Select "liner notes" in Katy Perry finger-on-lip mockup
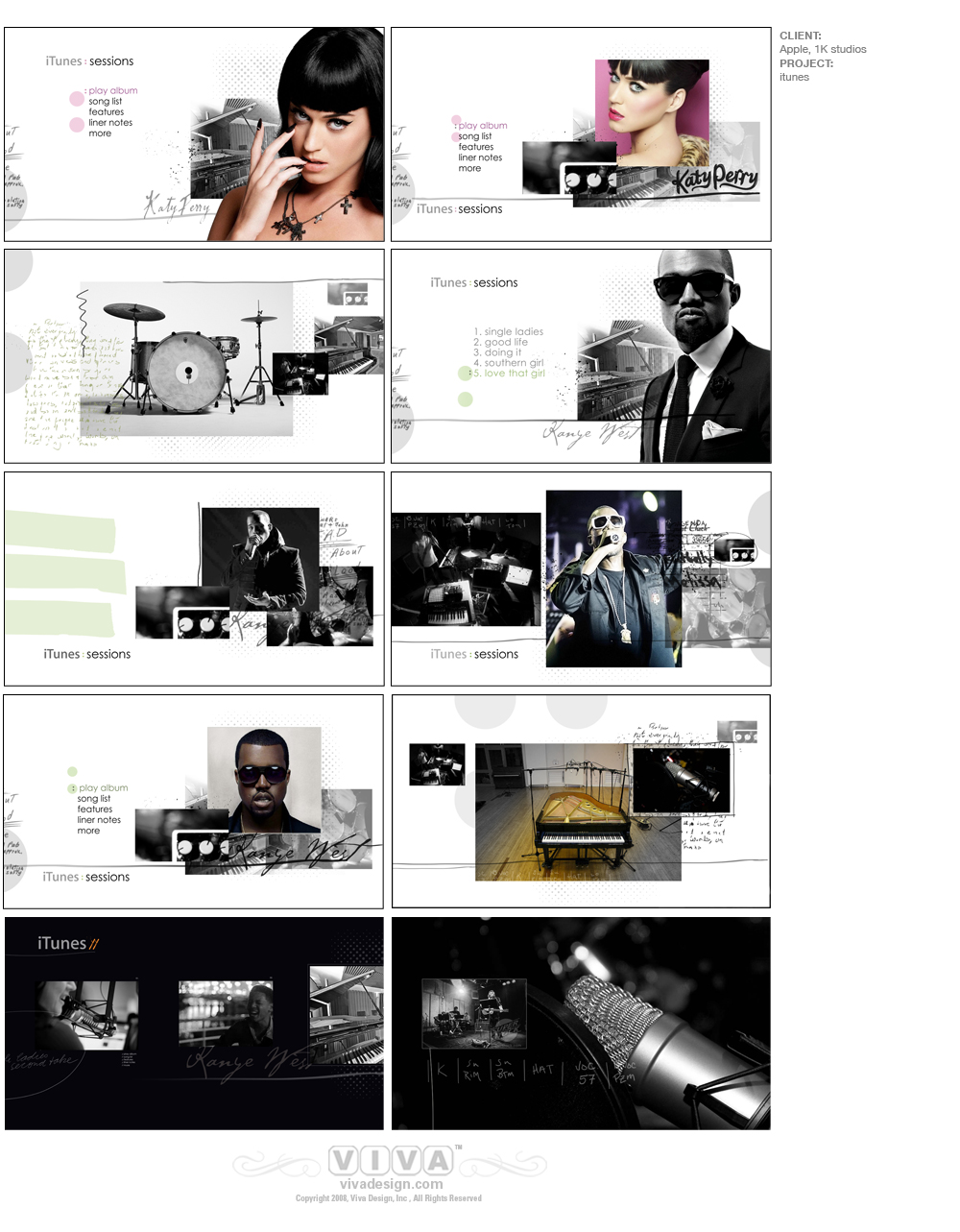Viewport: 960px width, 1232px height. click(x=110, y=122)
